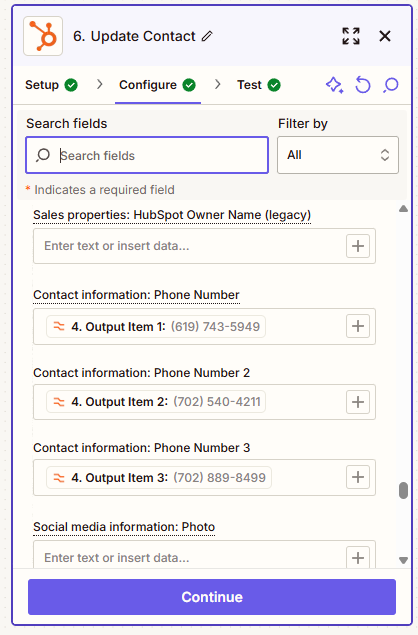Insert data into HubSpot Owner Name field

pyautogui.click(x=358, y=246)
